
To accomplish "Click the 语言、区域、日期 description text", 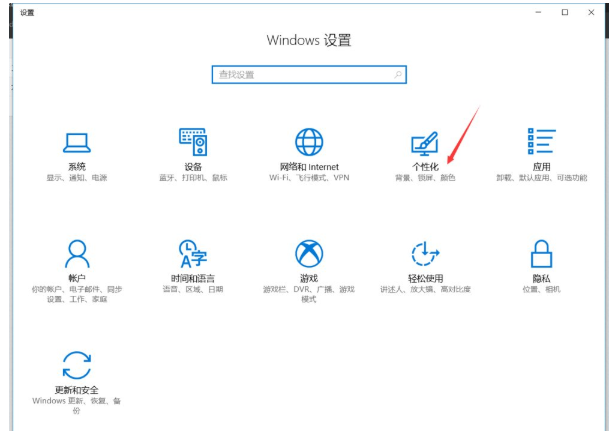I will [193, 289].
